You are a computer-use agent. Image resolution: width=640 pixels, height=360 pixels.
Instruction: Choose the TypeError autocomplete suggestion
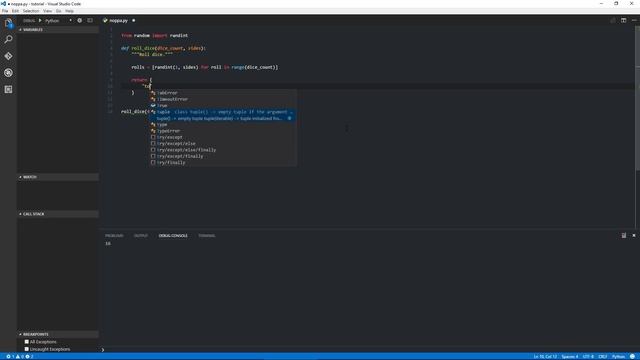[x=222, y=131]
